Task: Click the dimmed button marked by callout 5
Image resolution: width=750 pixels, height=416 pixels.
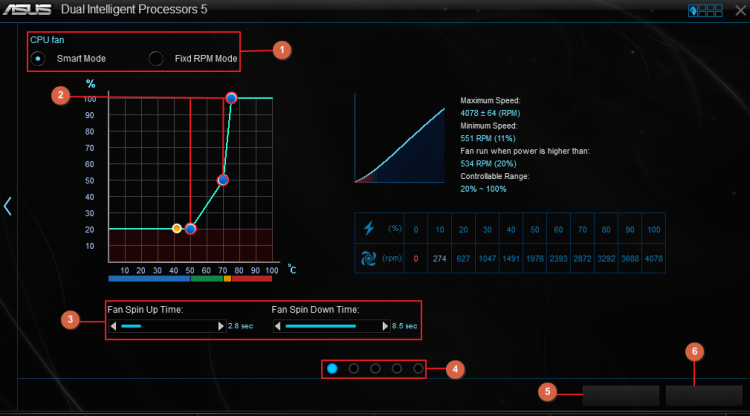Action: (x=621, y=396)
